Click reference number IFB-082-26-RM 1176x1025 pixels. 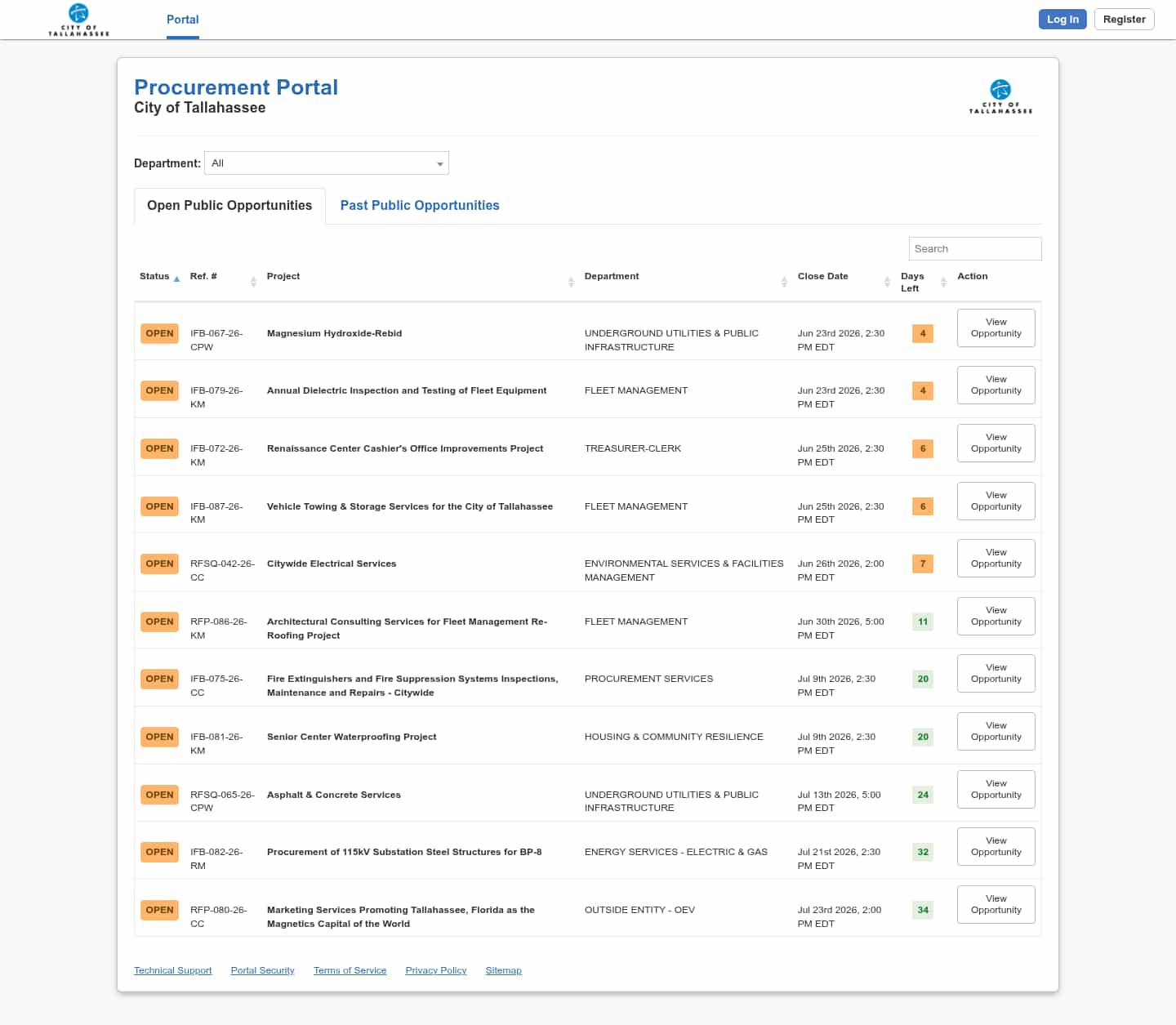click(x=216, y=858)
